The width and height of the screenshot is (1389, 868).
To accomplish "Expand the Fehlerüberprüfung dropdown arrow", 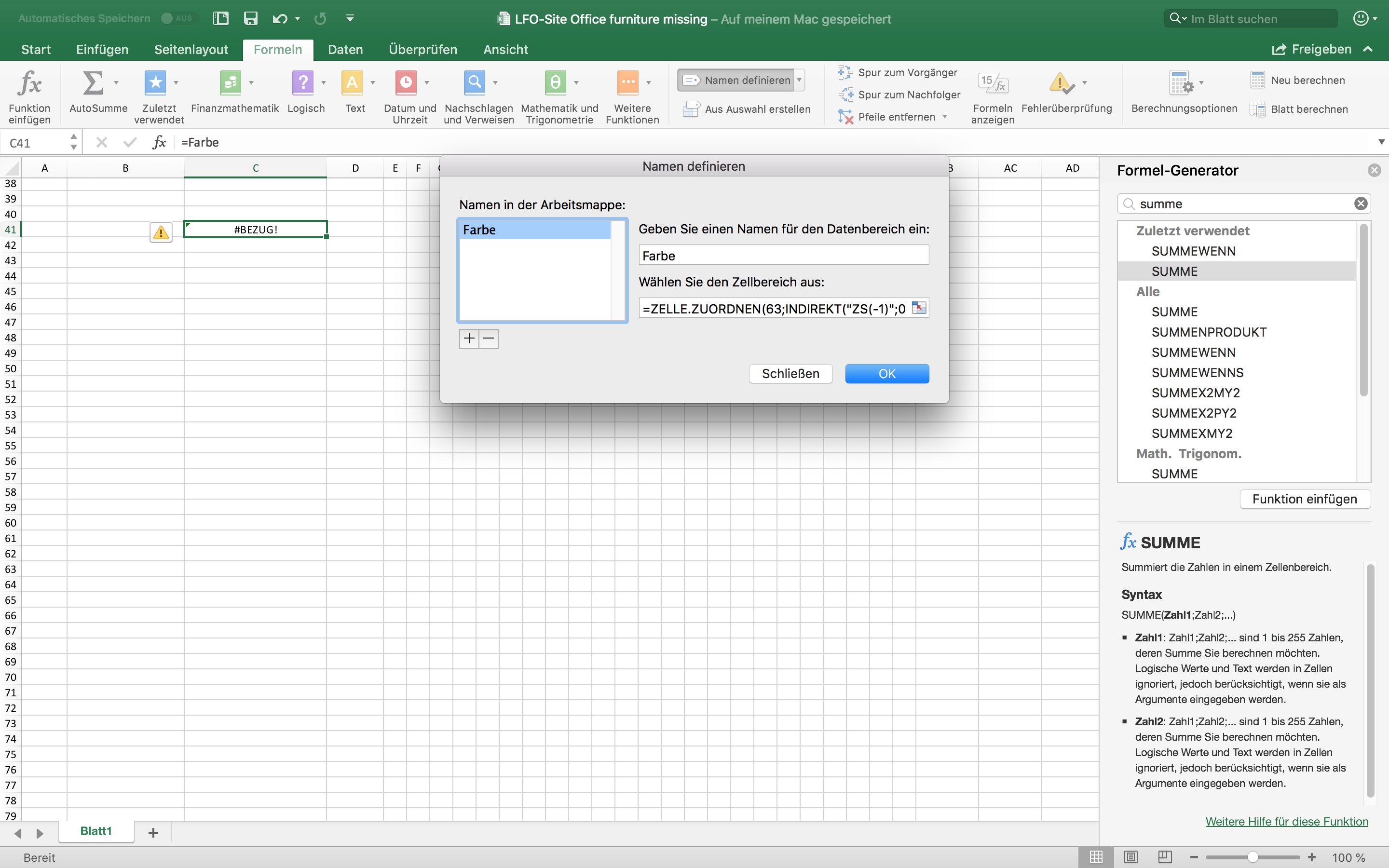I will [1084, 83].
